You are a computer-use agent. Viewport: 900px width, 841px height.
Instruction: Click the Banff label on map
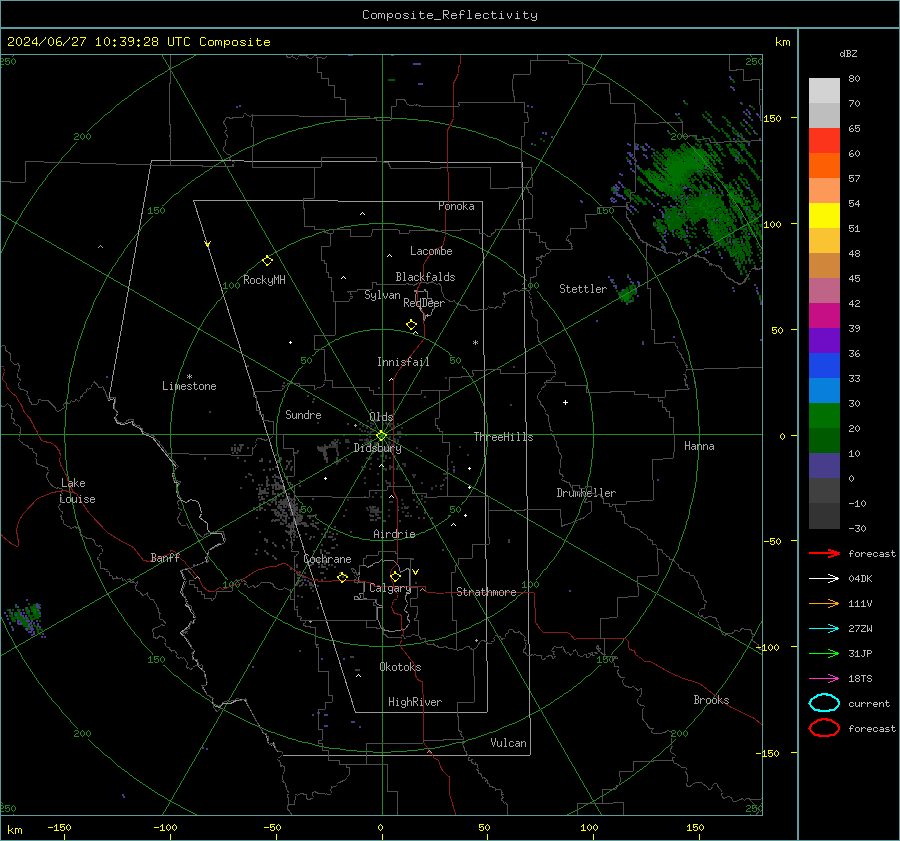[x=165, y=557]
